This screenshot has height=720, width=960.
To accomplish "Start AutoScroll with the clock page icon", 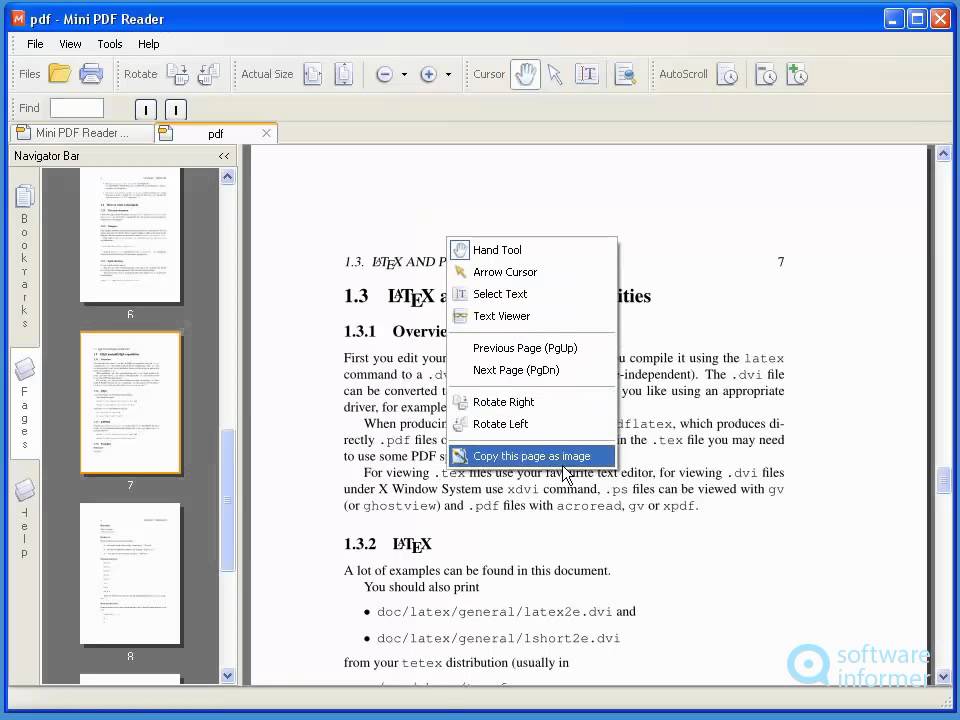I will point(727,75).
